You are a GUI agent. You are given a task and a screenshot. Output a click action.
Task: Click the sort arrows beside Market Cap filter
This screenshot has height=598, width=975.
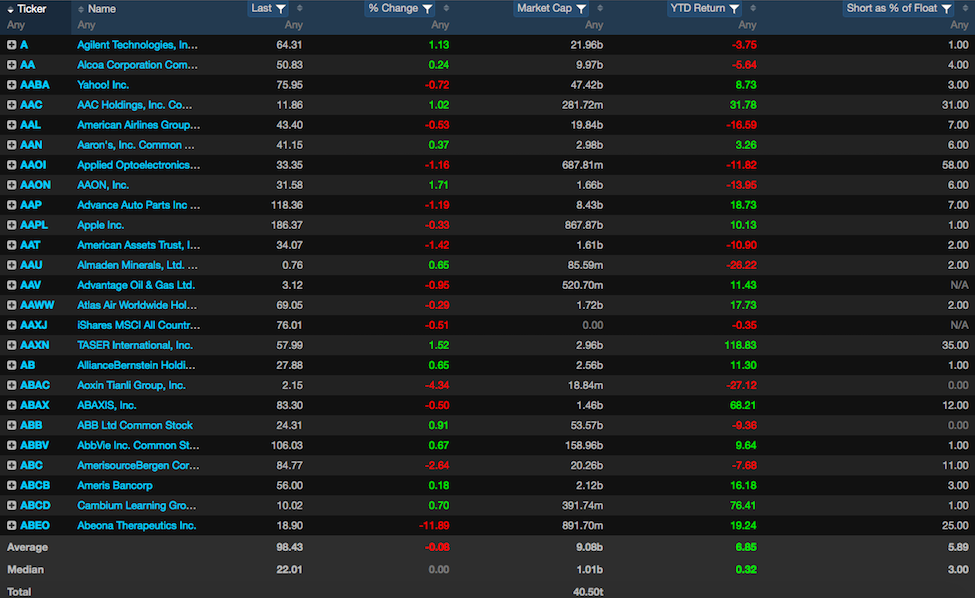coord(599,9)
